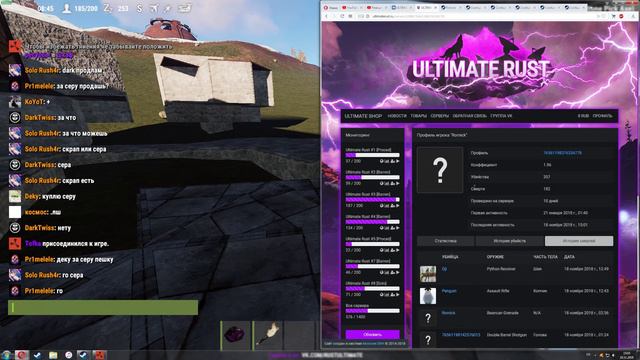Image resolution: width=640 pixels, height=360 pixels.
Task: Click Deky's avatar in game chat
Action: (x=15, y=196)
